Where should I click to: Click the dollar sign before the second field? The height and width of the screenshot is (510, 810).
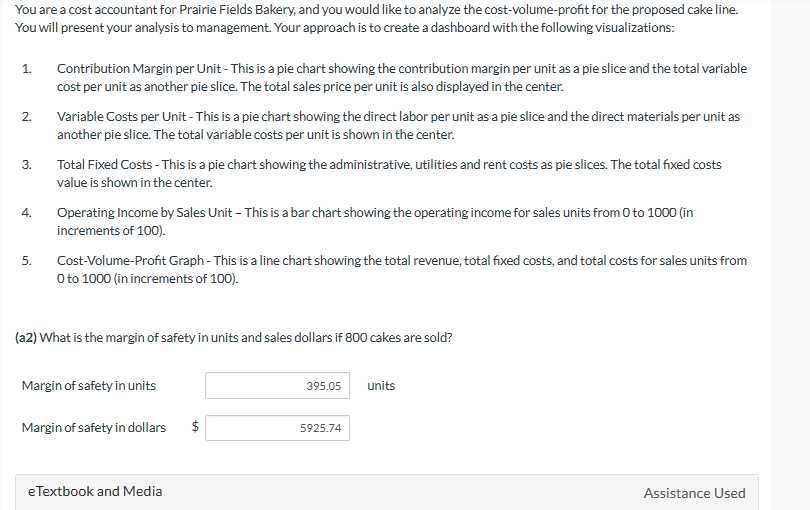pyautogui.click(x=196, y=428)
